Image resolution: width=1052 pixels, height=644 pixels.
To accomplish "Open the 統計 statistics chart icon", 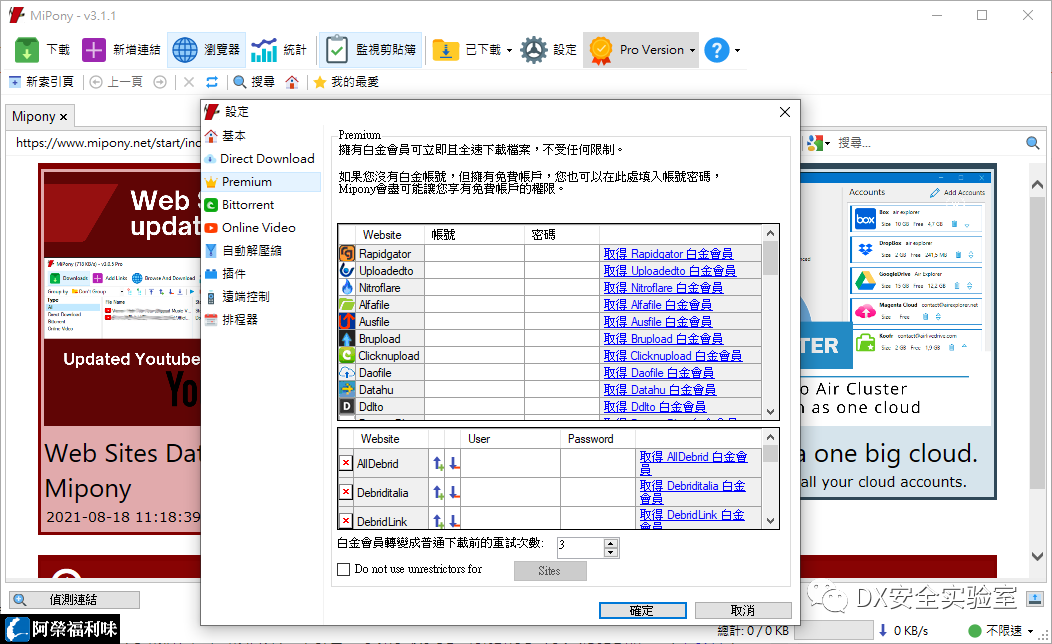I will [x=264, y=50].
